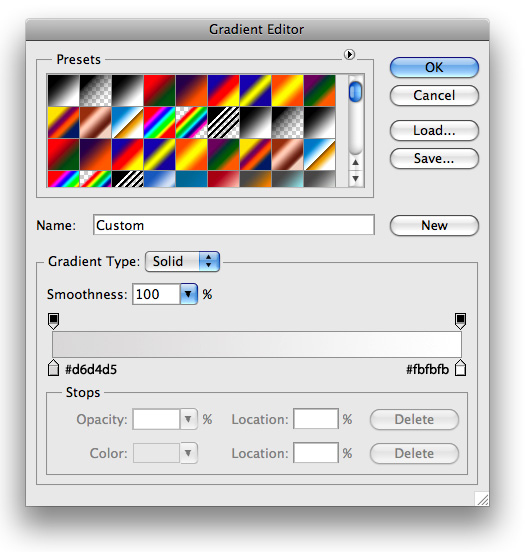Screen dimensions: 525x552
Task: Choose the first preset in the top row
Action: pos(63,90)
